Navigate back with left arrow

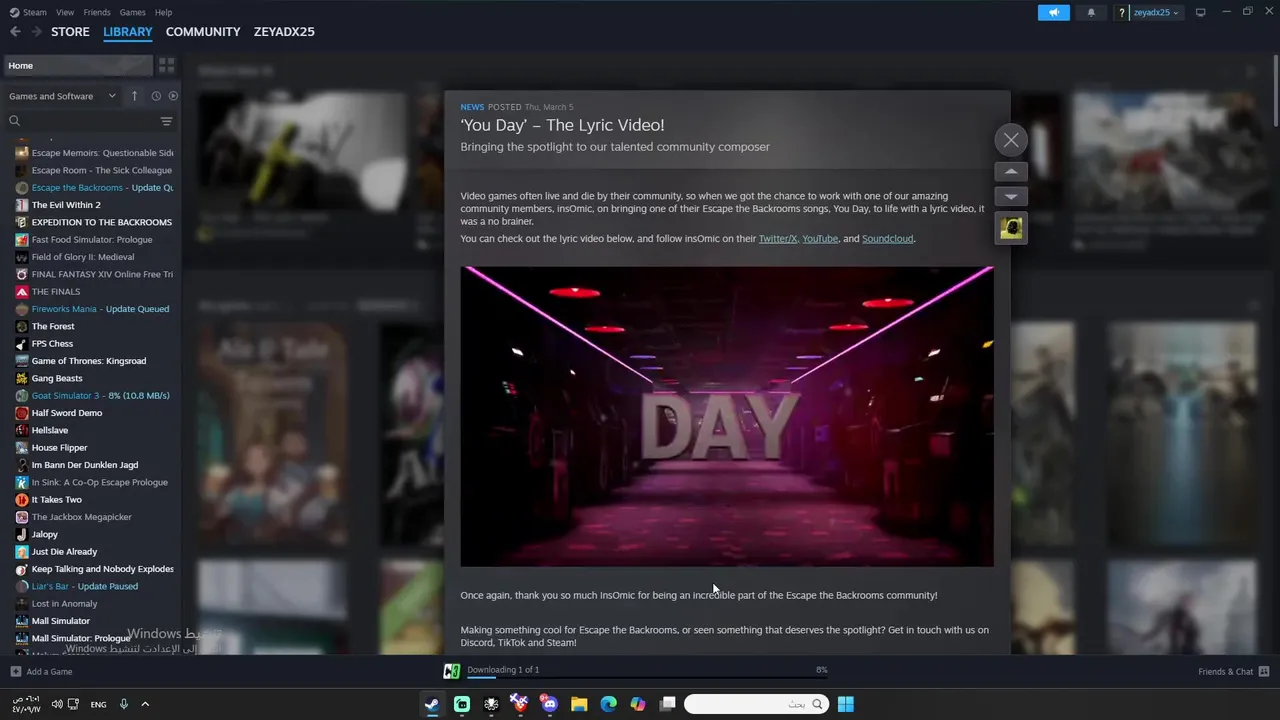(15, 32)
